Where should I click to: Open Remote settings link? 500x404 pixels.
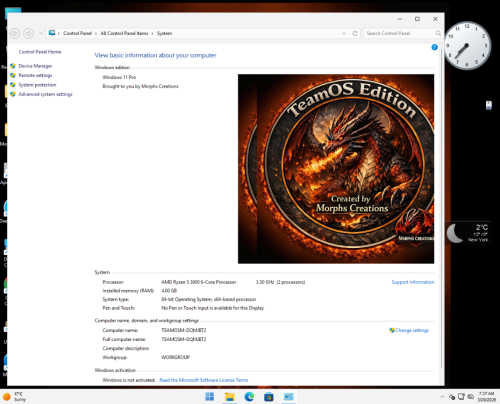(x=35, y=75)
